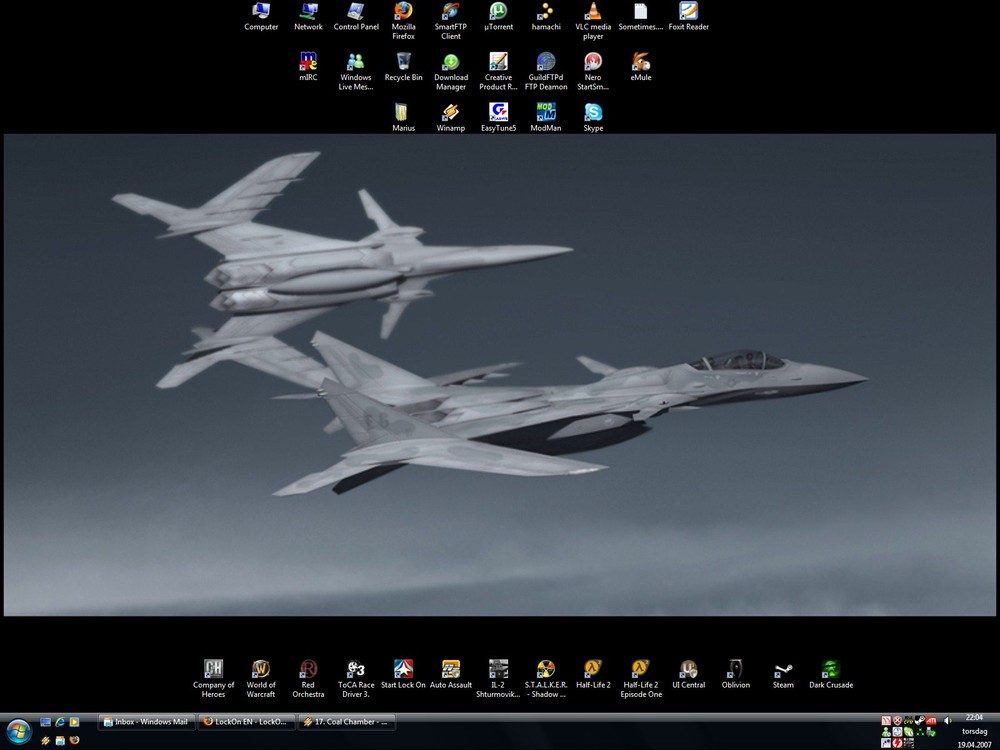
Task: Switch to the LockOn EN browser window
Action: click(x=243, y=721)
